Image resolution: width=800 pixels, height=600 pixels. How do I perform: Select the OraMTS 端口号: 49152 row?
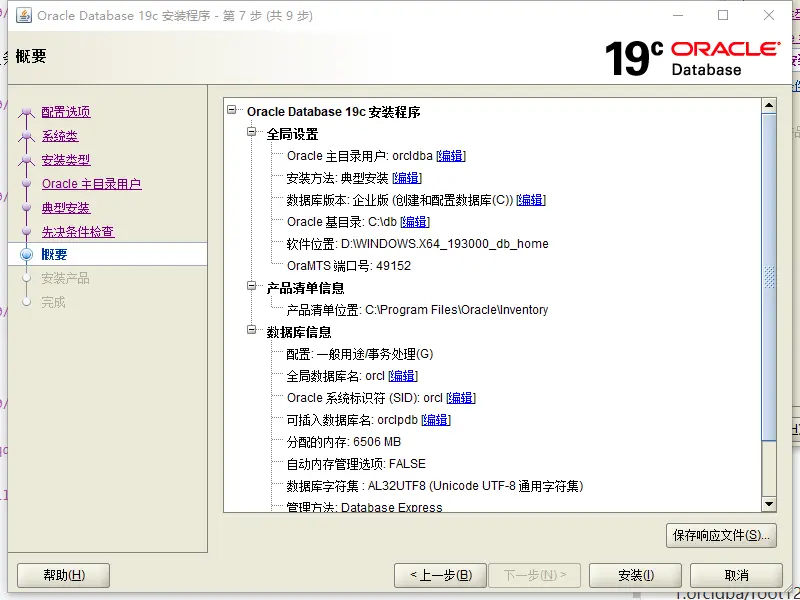pyautogui.click(x=348, y=266)
